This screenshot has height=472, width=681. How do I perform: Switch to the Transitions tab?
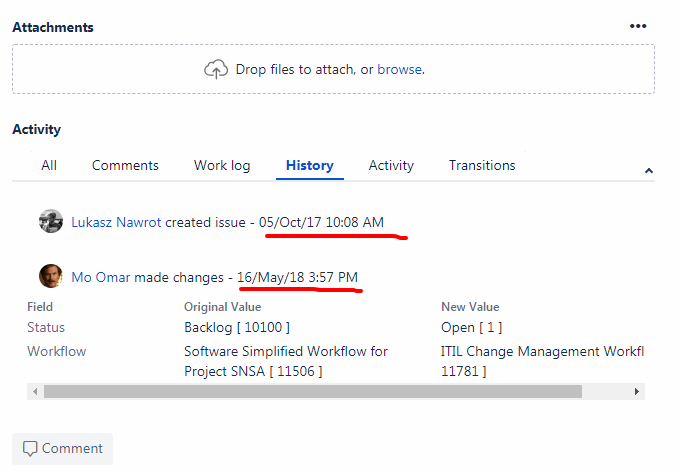click(482, 165)
